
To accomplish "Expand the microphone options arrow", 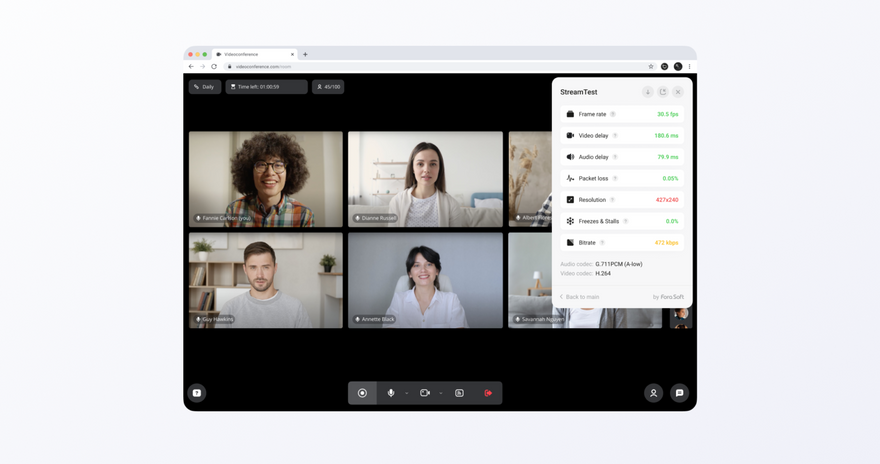I will pyautogui.click(x=406, y=394).
